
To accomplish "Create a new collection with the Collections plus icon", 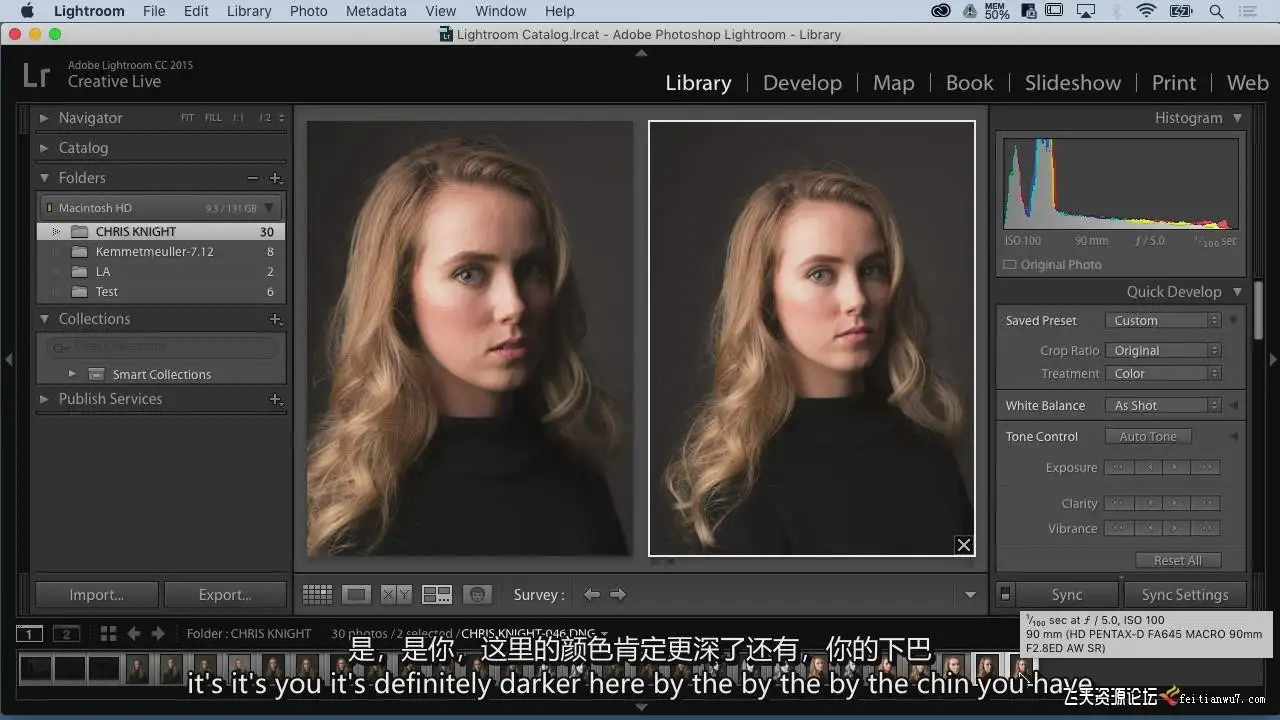I will (x=276, y=319).
